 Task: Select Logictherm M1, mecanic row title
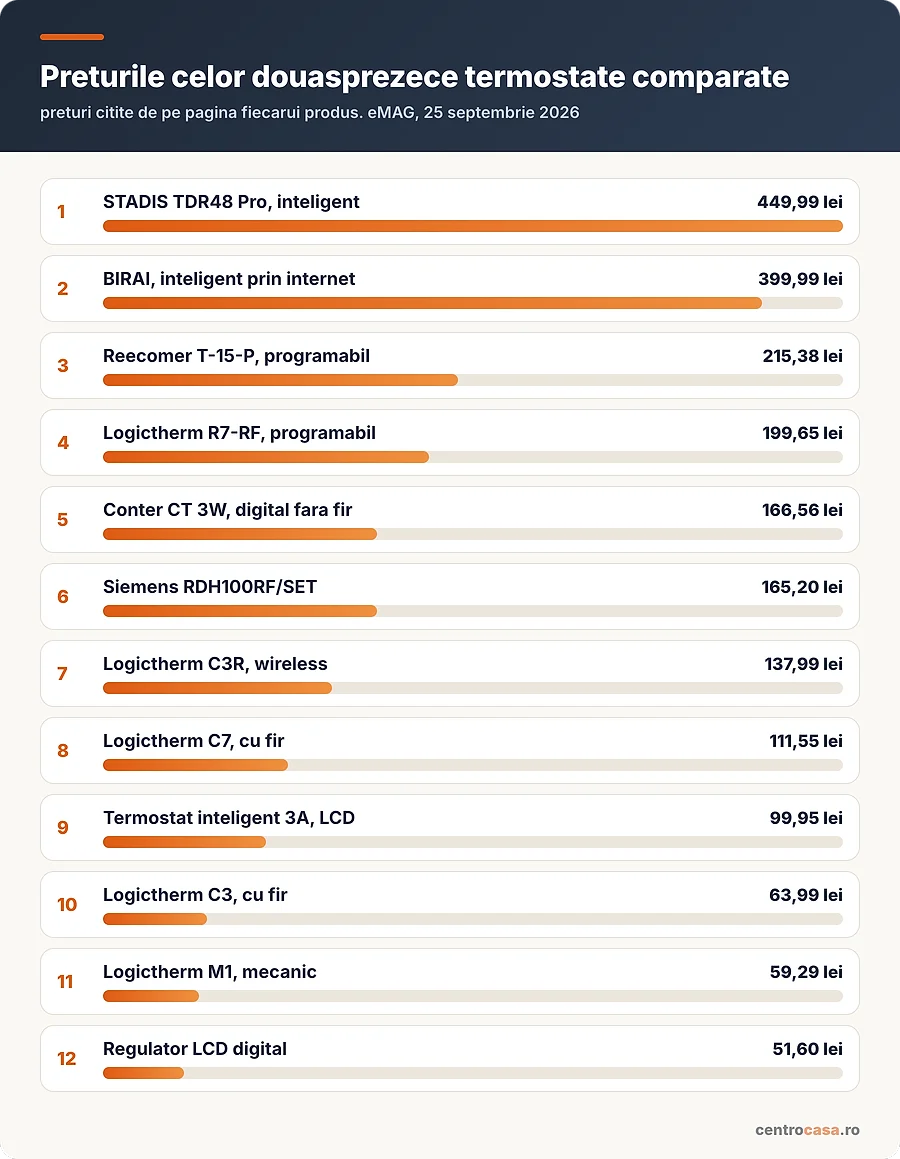point(209,972)
